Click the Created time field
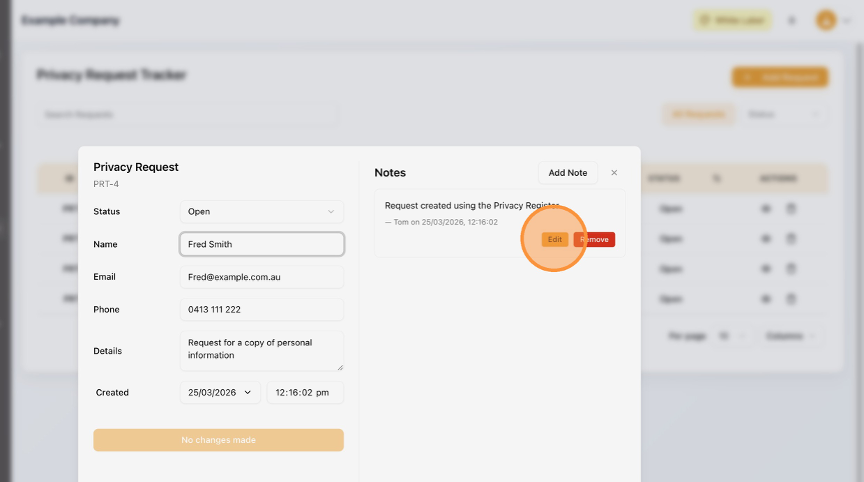The image size is (864, 482). click(x=304, y=393)
